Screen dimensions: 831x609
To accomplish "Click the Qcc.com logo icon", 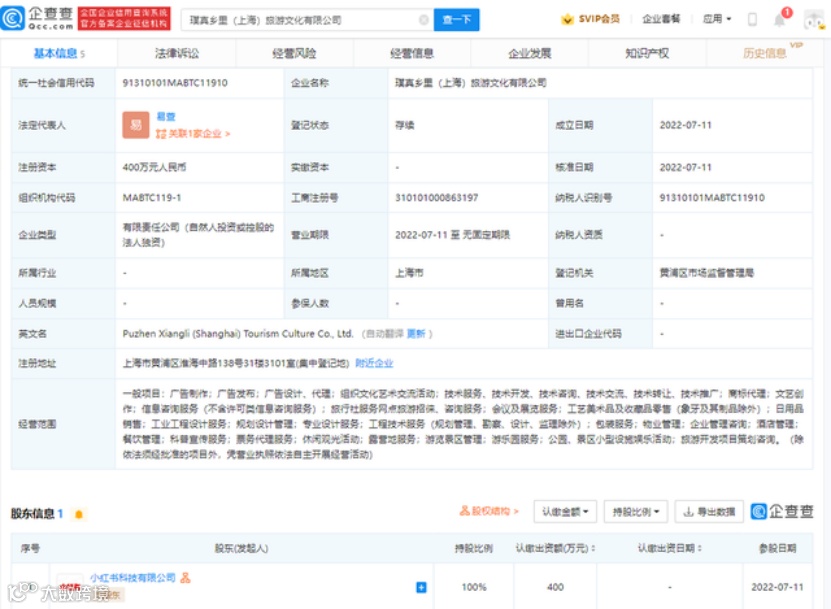I will tap(13, 19).
